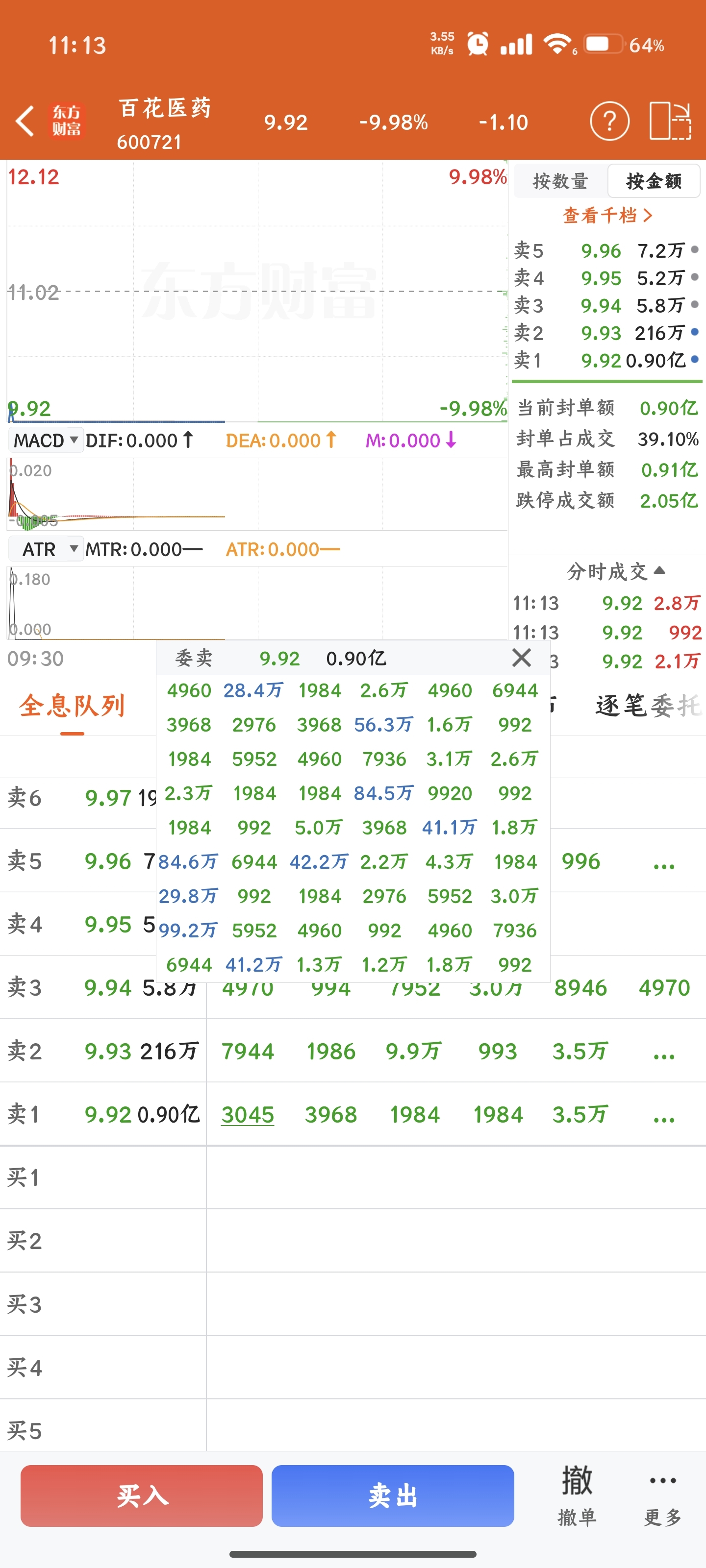Switch to 按金额 view
This screenshot has height=1568, width=706.
pos(654,181)
